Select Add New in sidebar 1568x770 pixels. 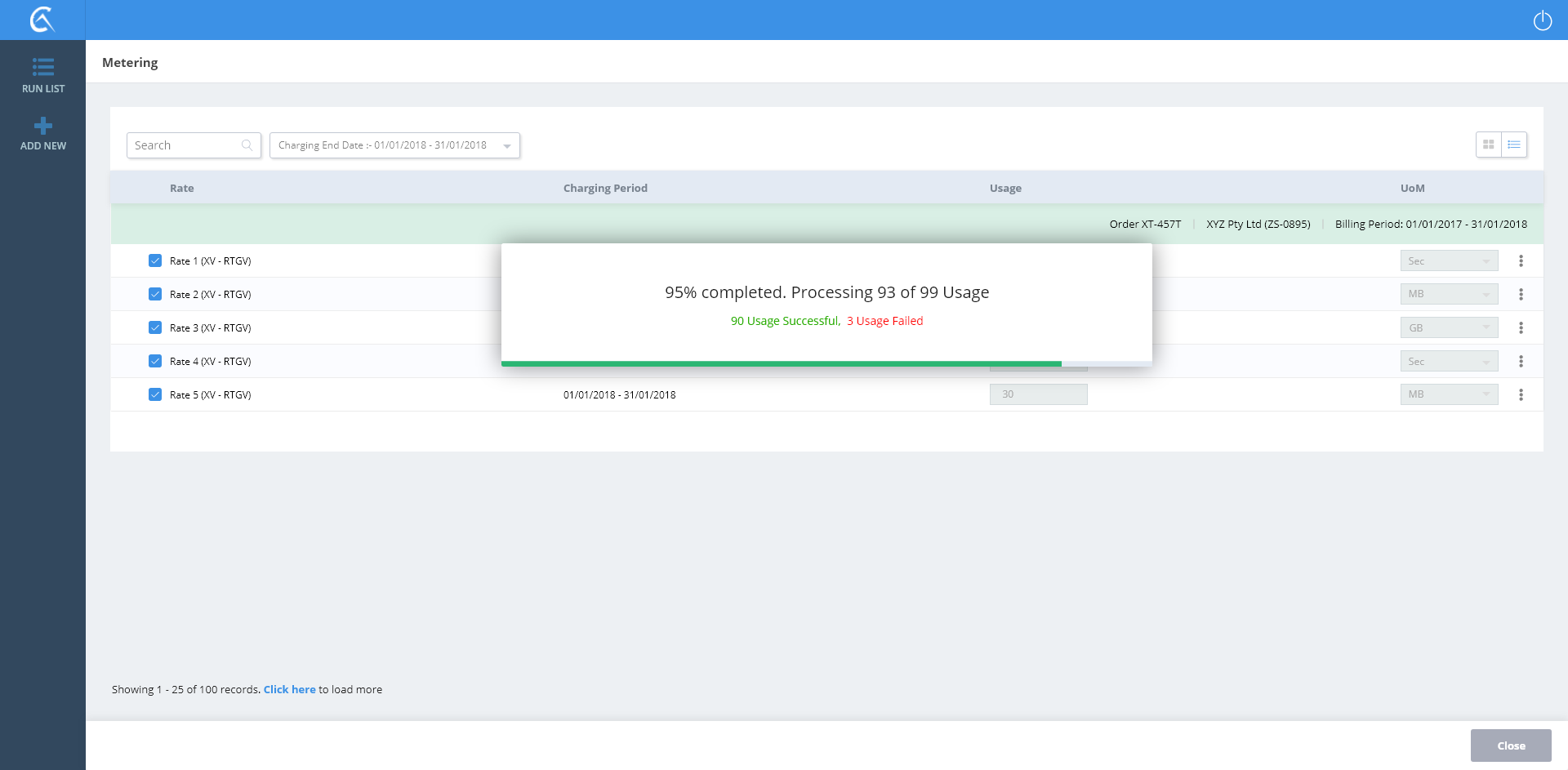(x=43, y=133)
